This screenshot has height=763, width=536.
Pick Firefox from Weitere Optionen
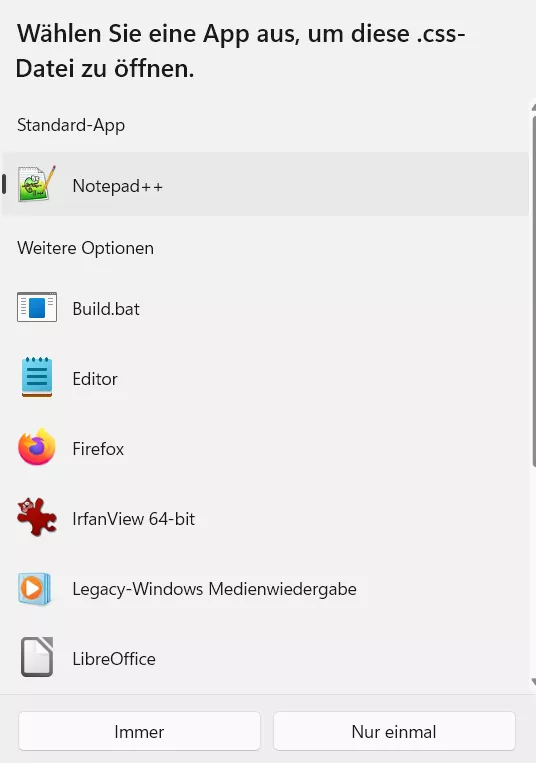coord(265,449)
